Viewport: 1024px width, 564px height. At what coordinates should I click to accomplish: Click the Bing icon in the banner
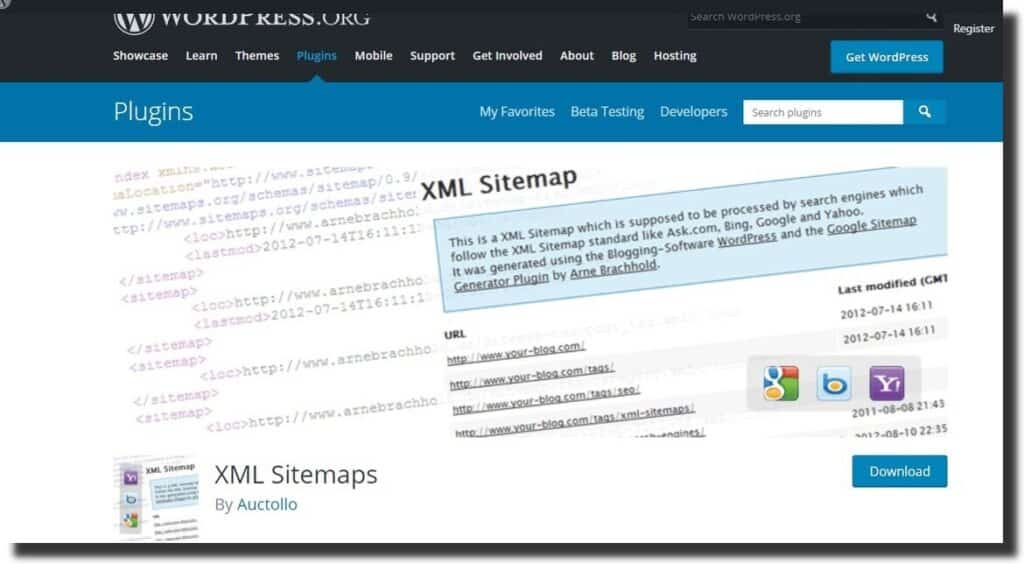tap(834, 383)
